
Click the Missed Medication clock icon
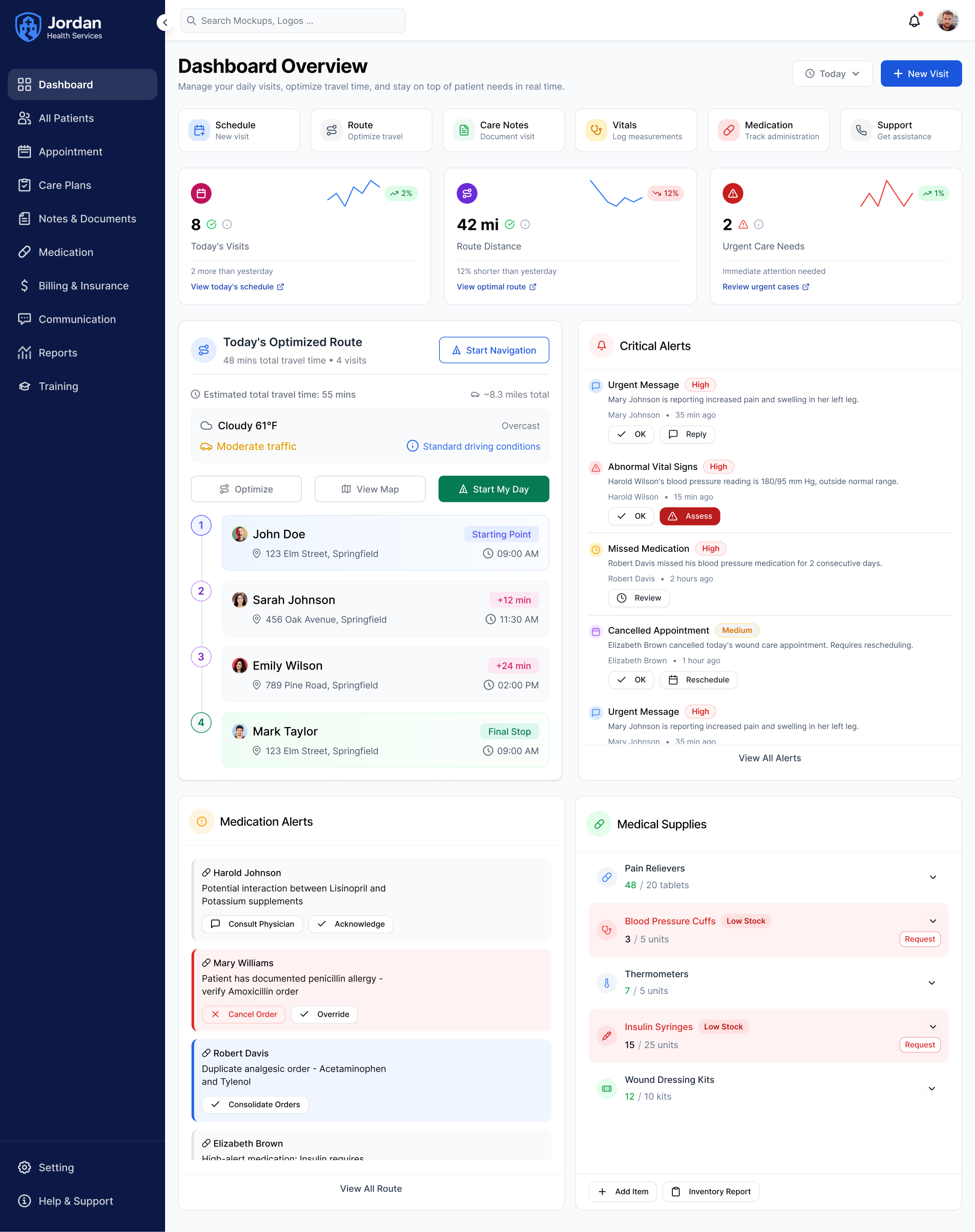pyautogui.click(x=596, y=550)
